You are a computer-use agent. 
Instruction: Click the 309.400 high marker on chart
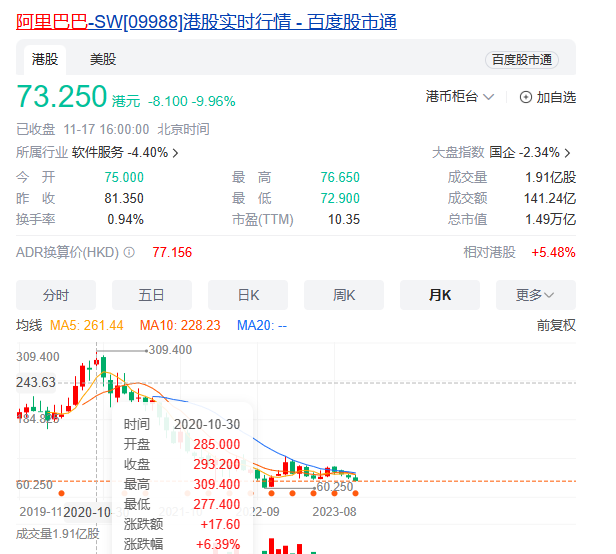click(170, 350)
